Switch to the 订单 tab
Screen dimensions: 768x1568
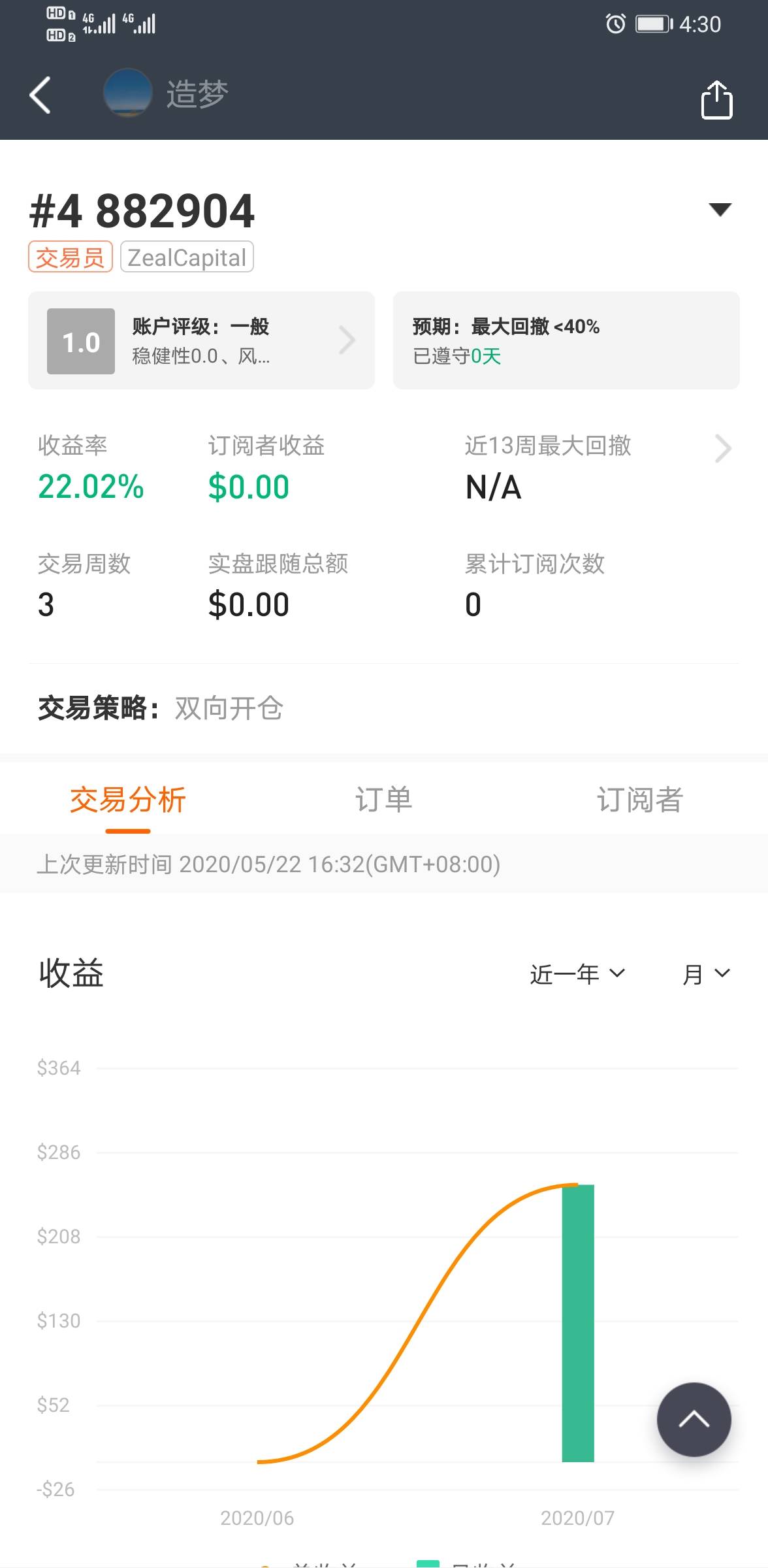pos(383,800)
